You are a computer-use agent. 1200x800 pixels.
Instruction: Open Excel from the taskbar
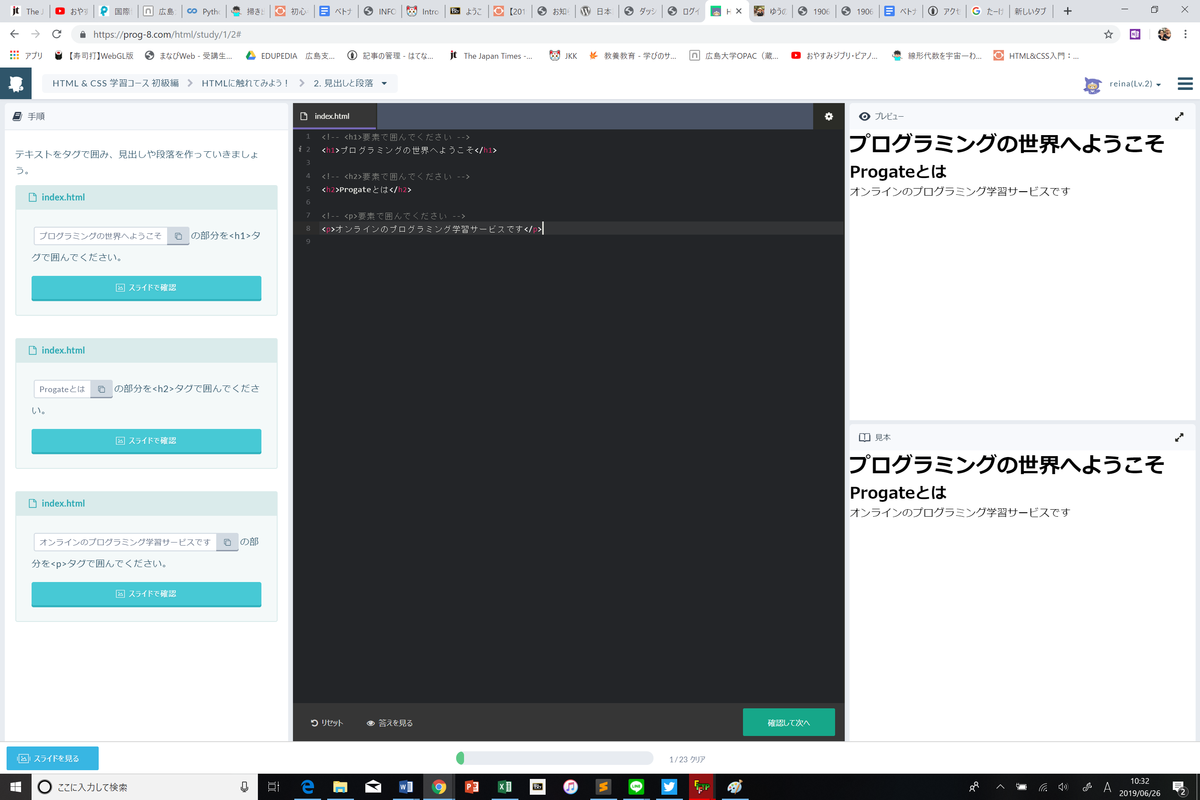tap(504, 787)
